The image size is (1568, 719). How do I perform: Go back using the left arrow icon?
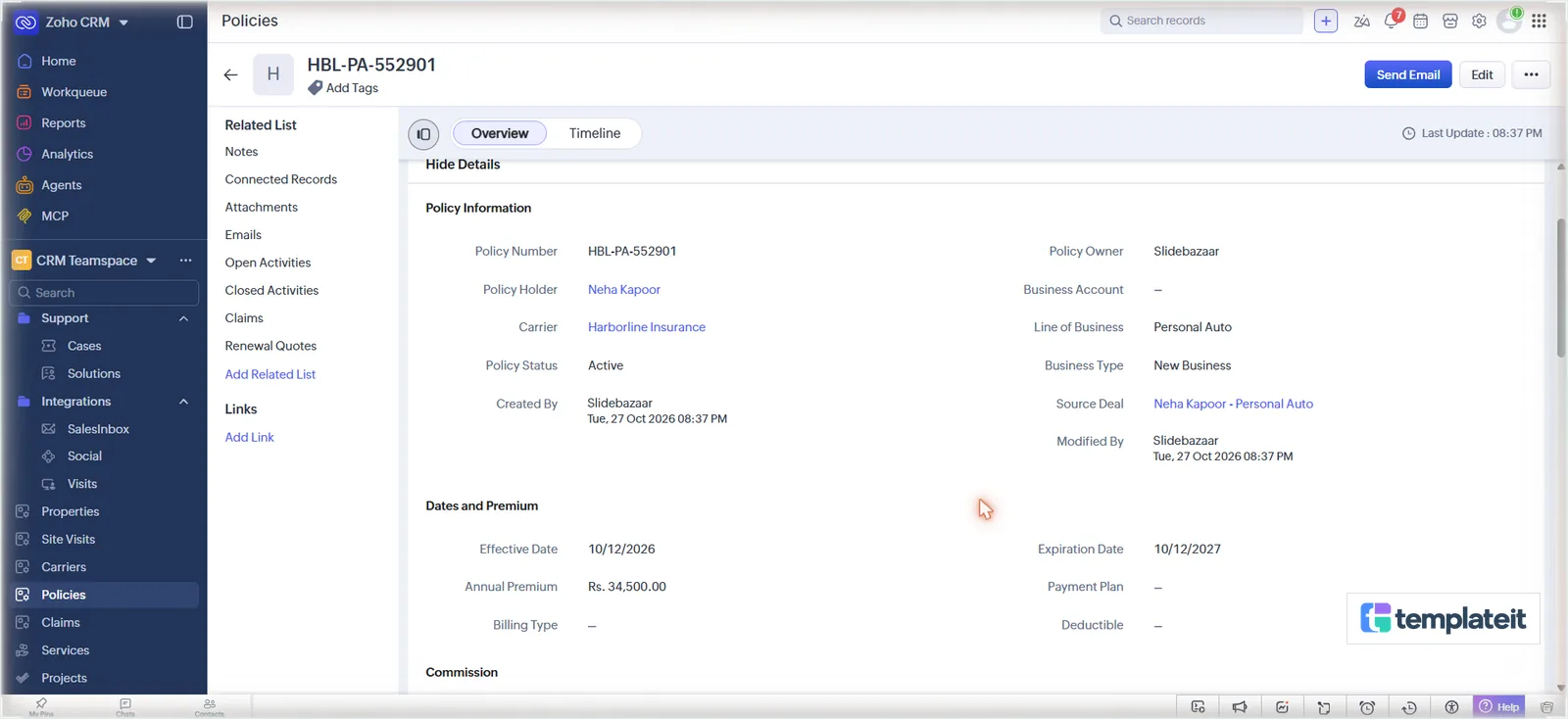coord(230,74)
